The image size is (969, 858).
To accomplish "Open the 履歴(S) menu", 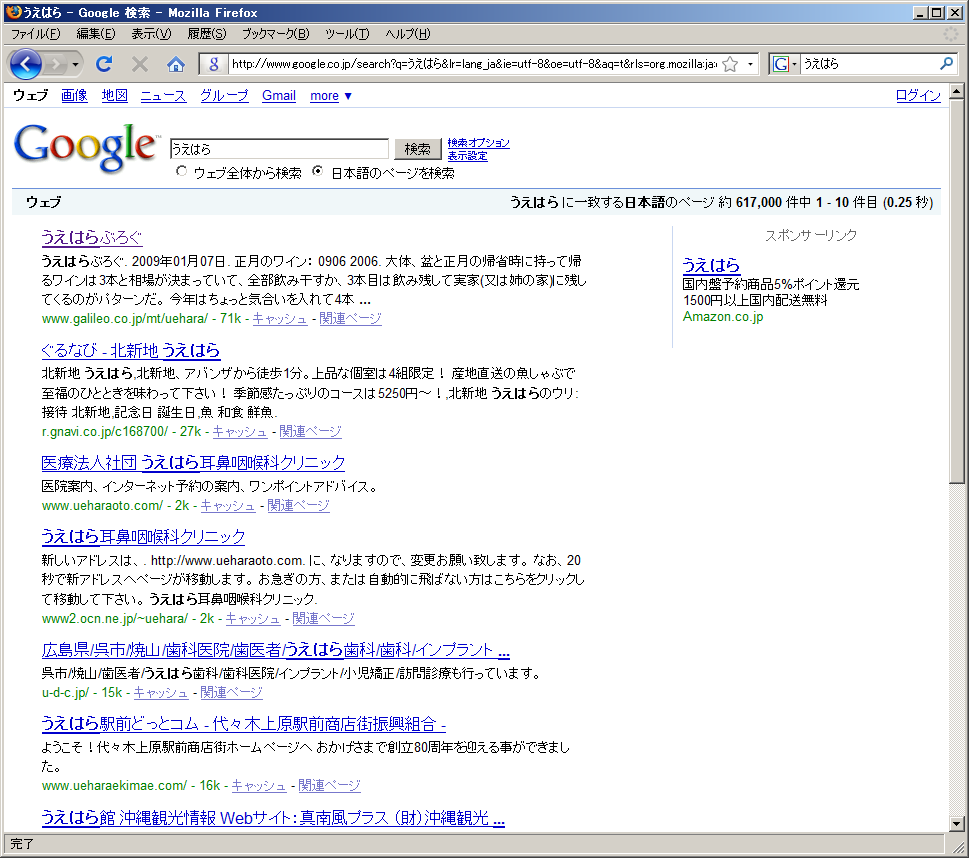I will [206, 34].
